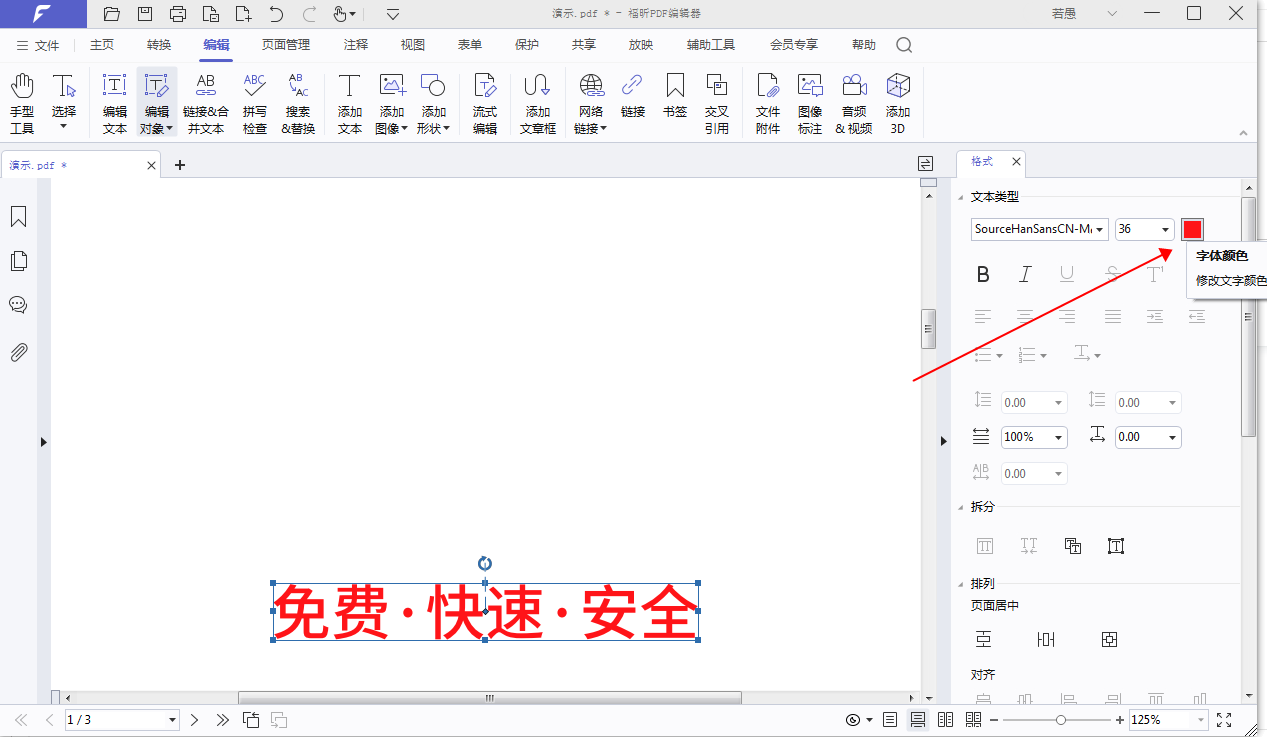The image size is (1267, 737).
Task: Toggle underline text formatting
Action: [x=1067, y=275]
